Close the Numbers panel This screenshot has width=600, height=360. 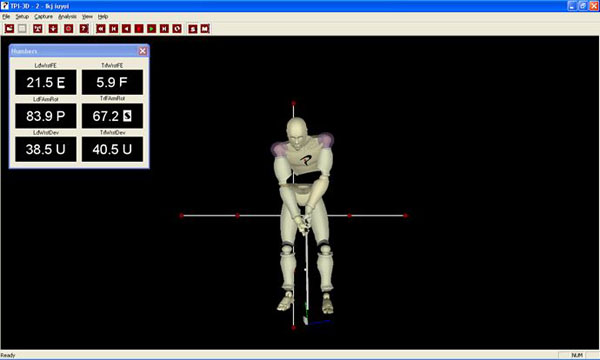(x=143, y=51)
